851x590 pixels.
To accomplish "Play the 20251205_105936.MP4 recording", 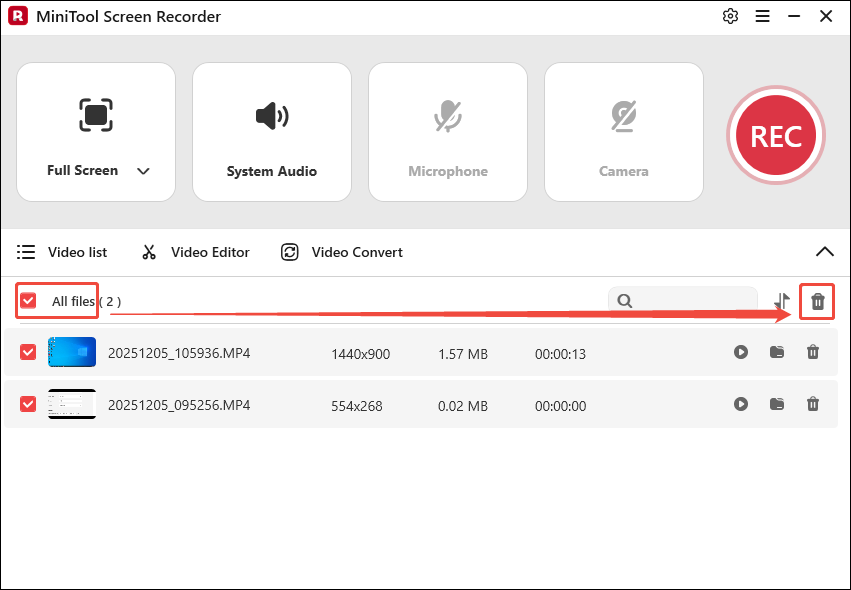I will [x=741, y=353].
